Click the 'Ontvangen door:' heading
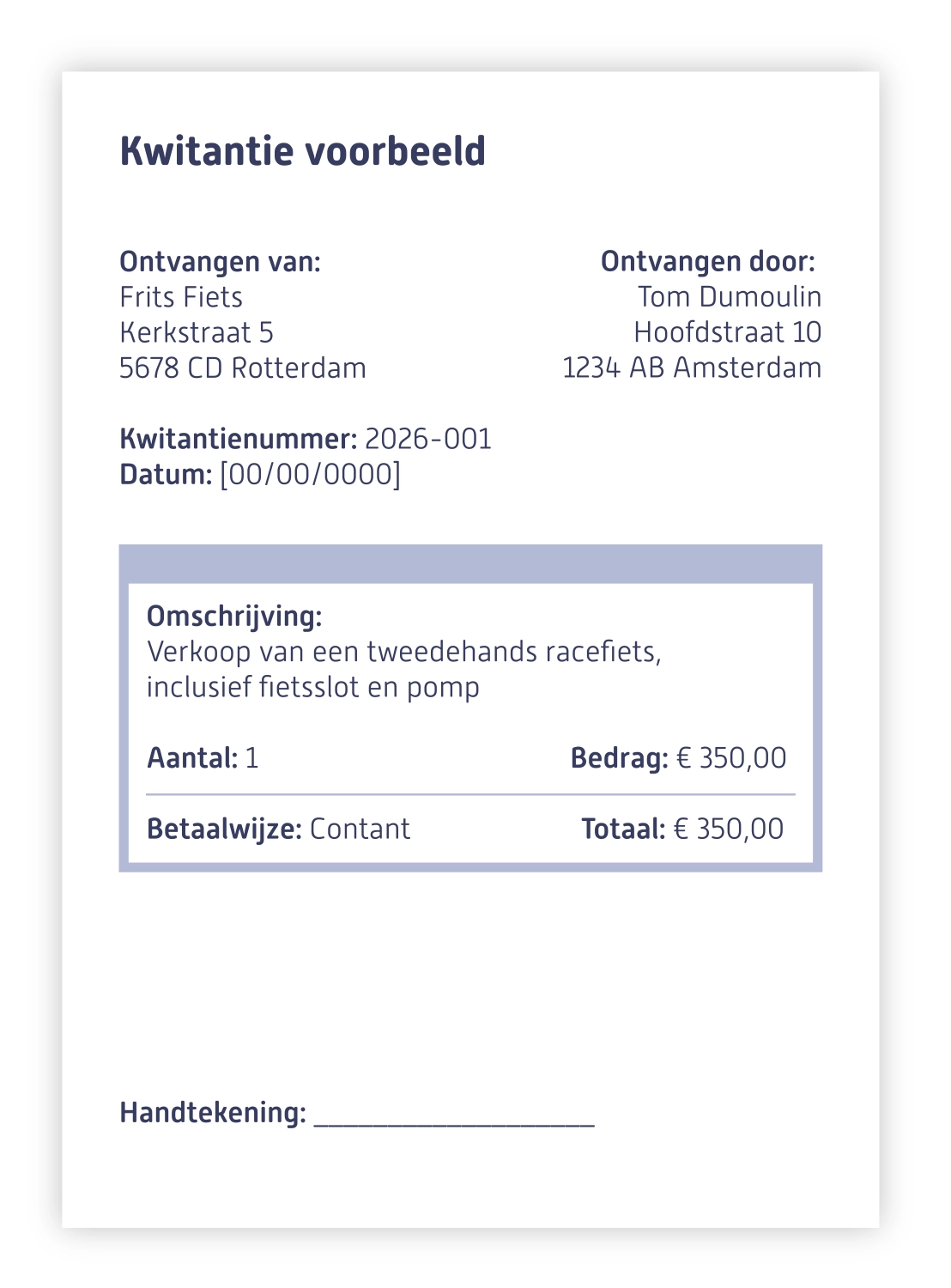This screenshot has height=1288, width=951. (707, 262)
